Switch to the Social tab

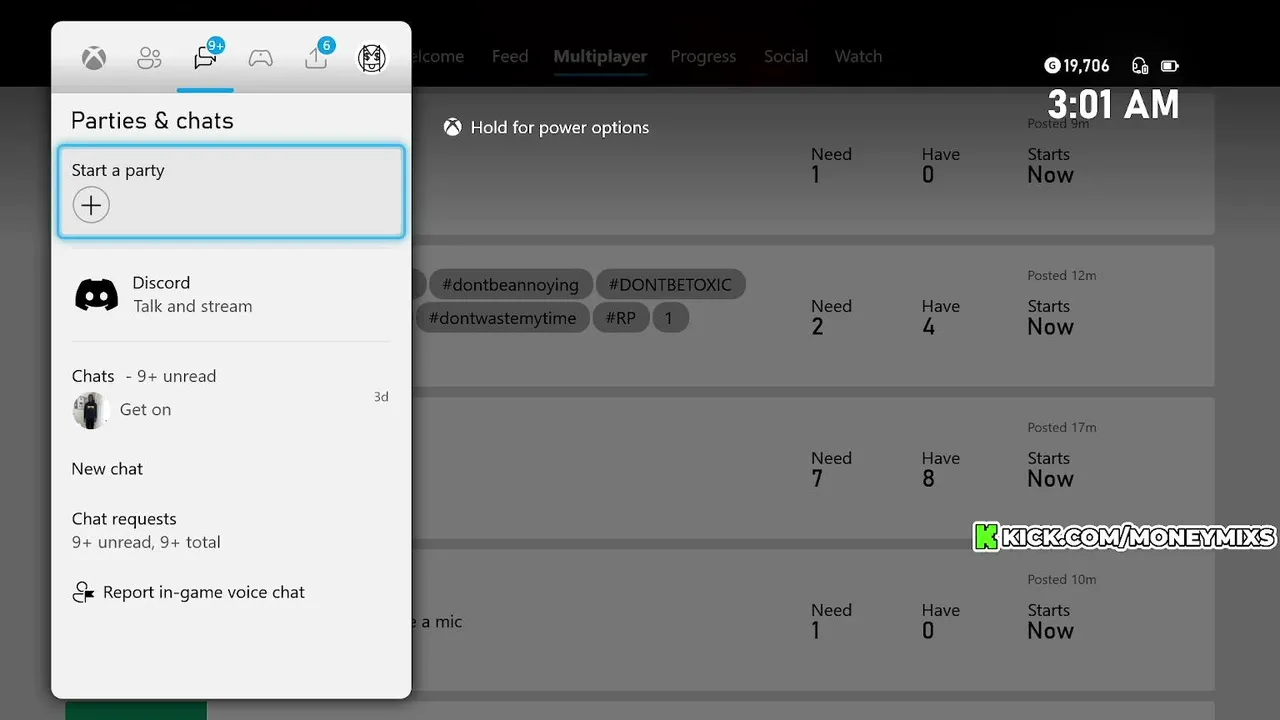pos(786,57)
